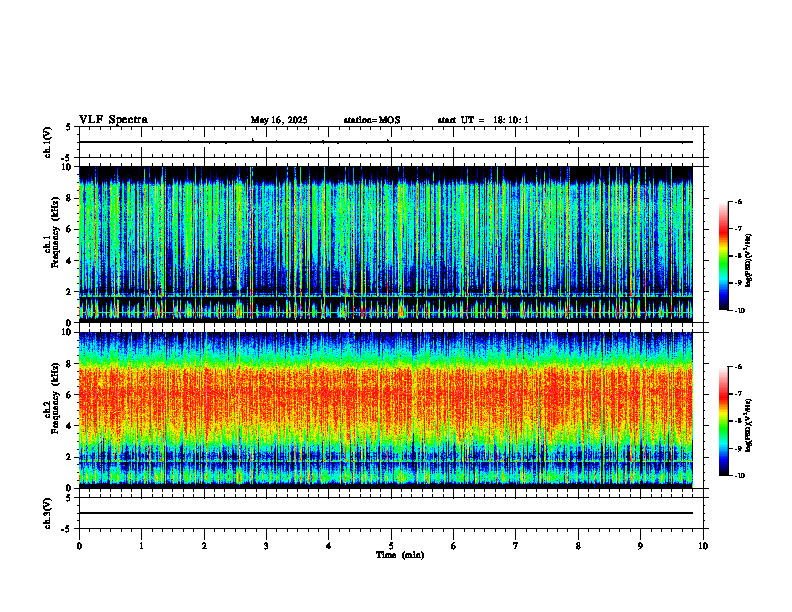Select the ch.3(V) axis label
Image resolution: width=792 pixels, height=612 pixels.
point(48,513)
